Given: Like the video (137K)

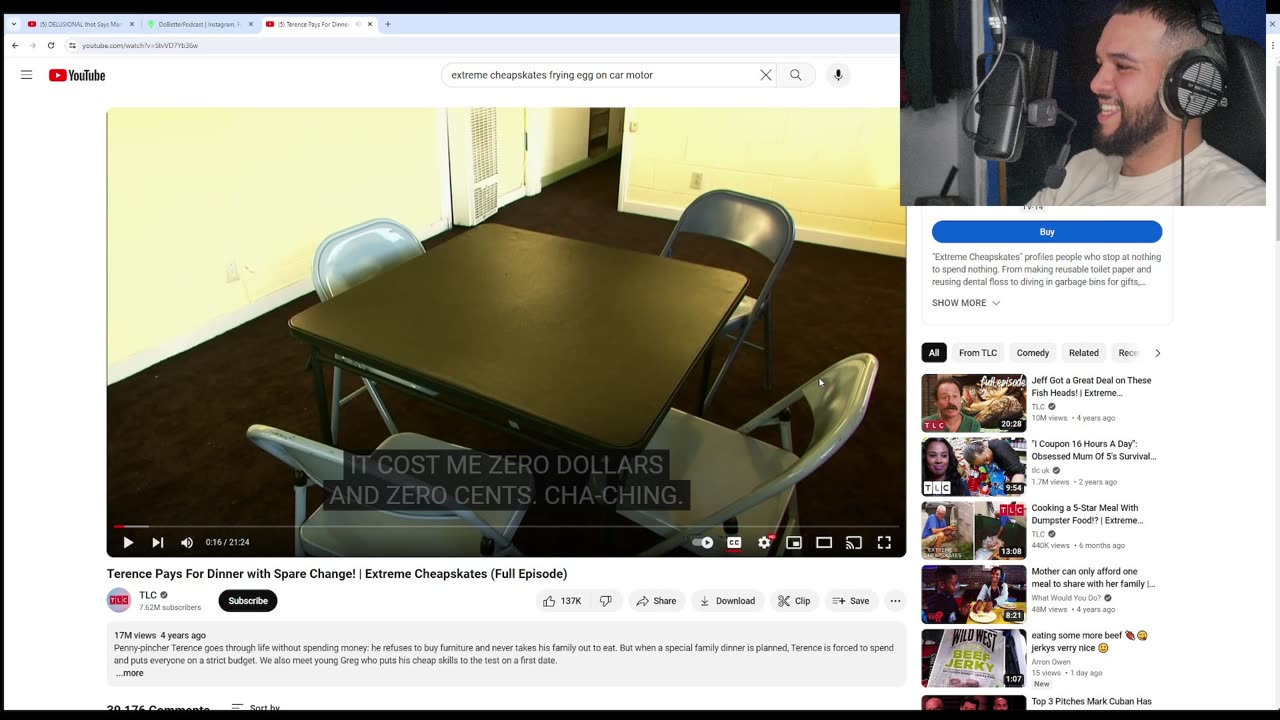Looking at the screenshot, I should click(562, 601).
